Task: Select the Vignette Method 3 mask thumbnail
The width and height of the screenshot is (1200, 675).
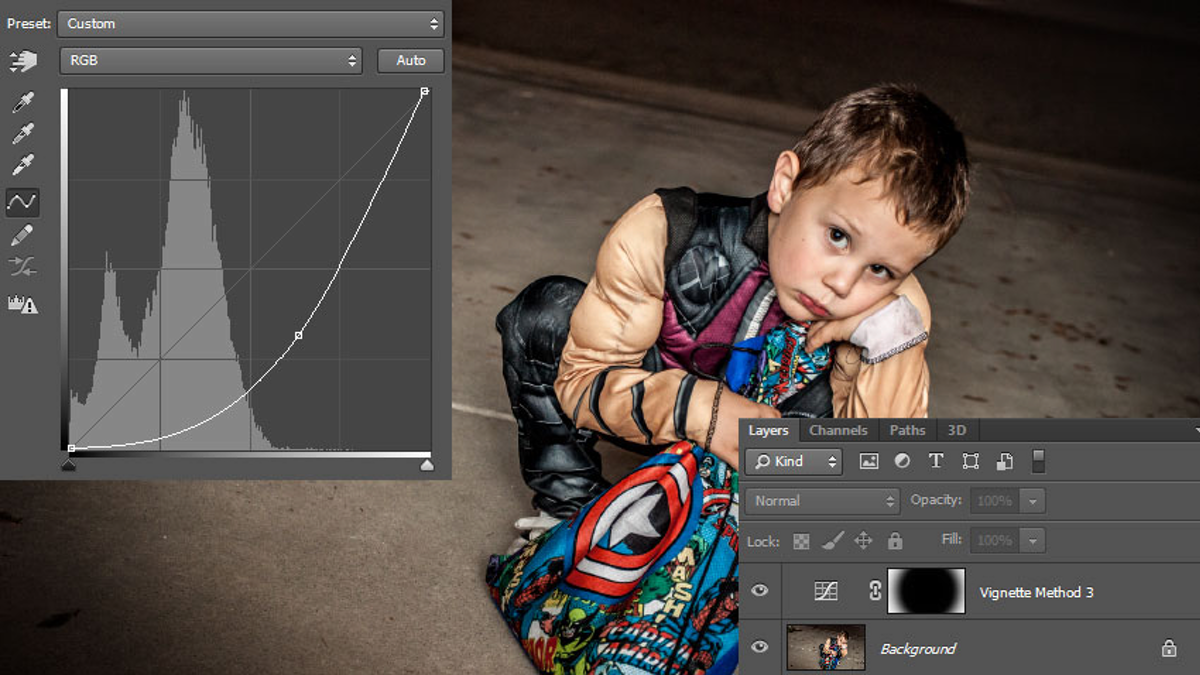Action: pos(925,590)
